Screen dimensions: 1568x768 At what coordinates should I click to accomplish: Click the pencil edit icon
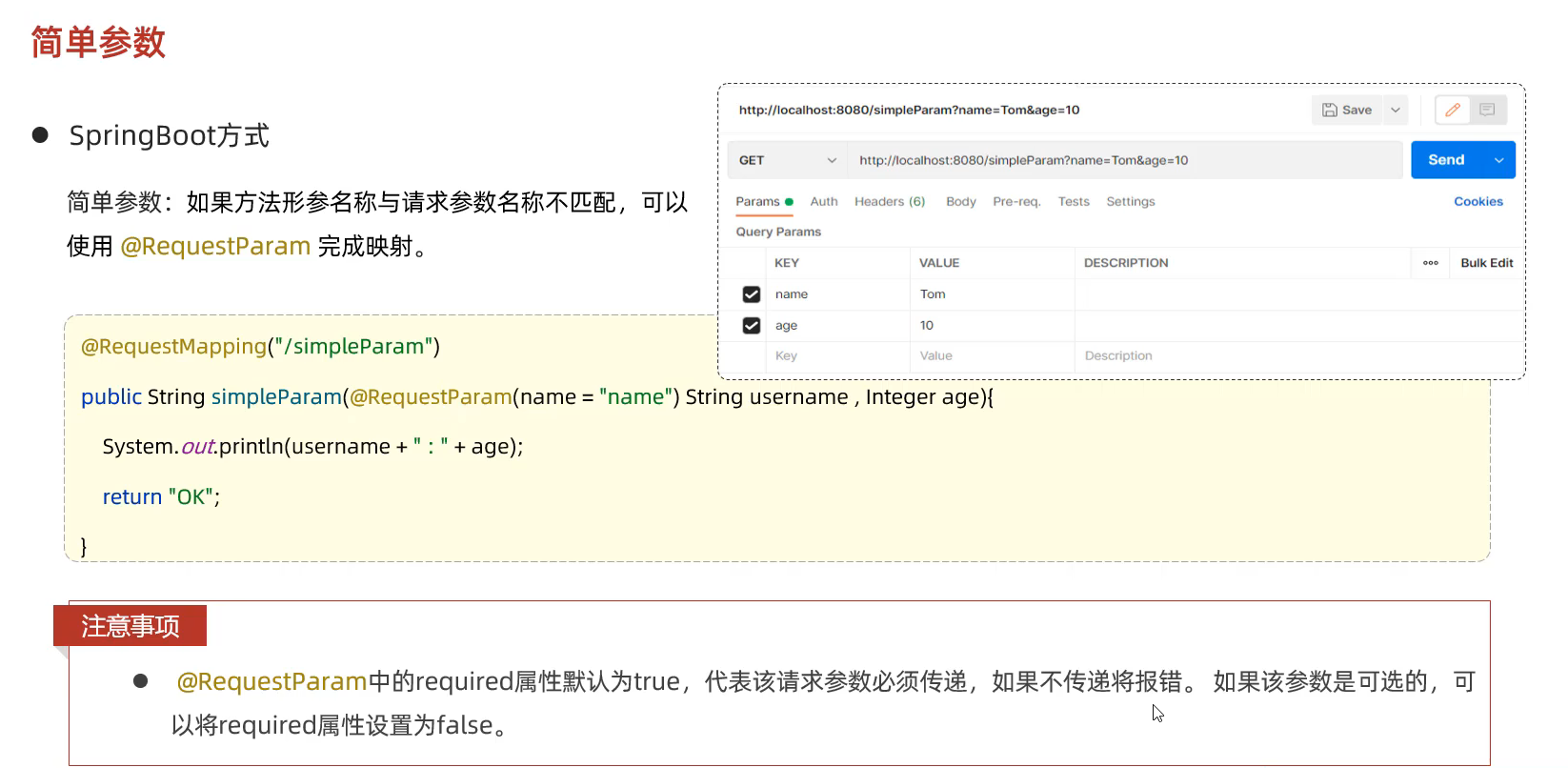point(1452,111)
